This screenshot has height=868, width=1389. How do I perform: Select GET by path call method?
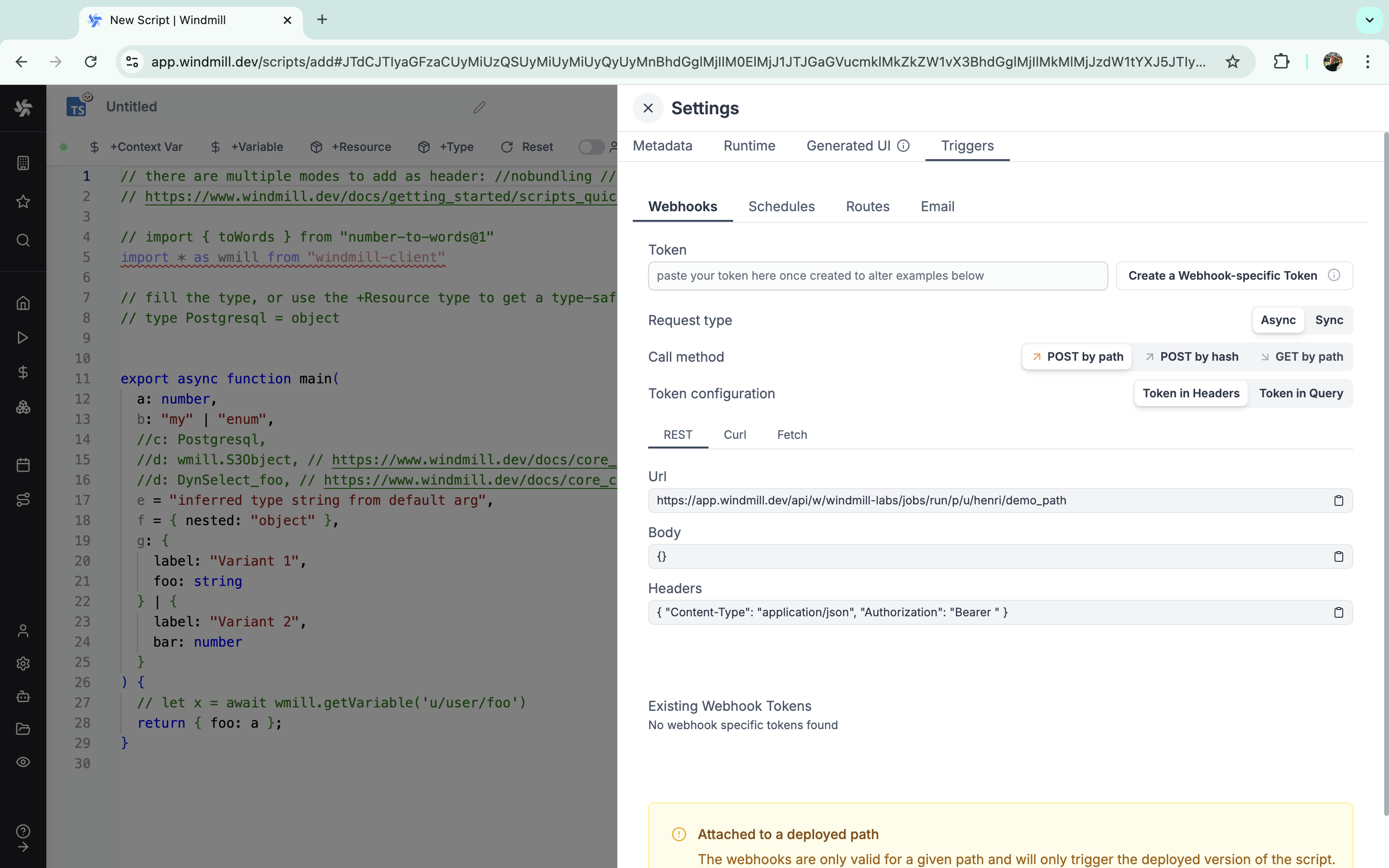(1303, 356)
